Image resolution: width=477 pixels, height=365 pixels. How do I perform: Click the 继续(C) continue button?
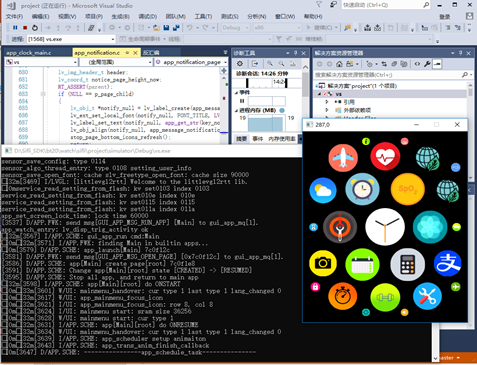pos(319,28)
